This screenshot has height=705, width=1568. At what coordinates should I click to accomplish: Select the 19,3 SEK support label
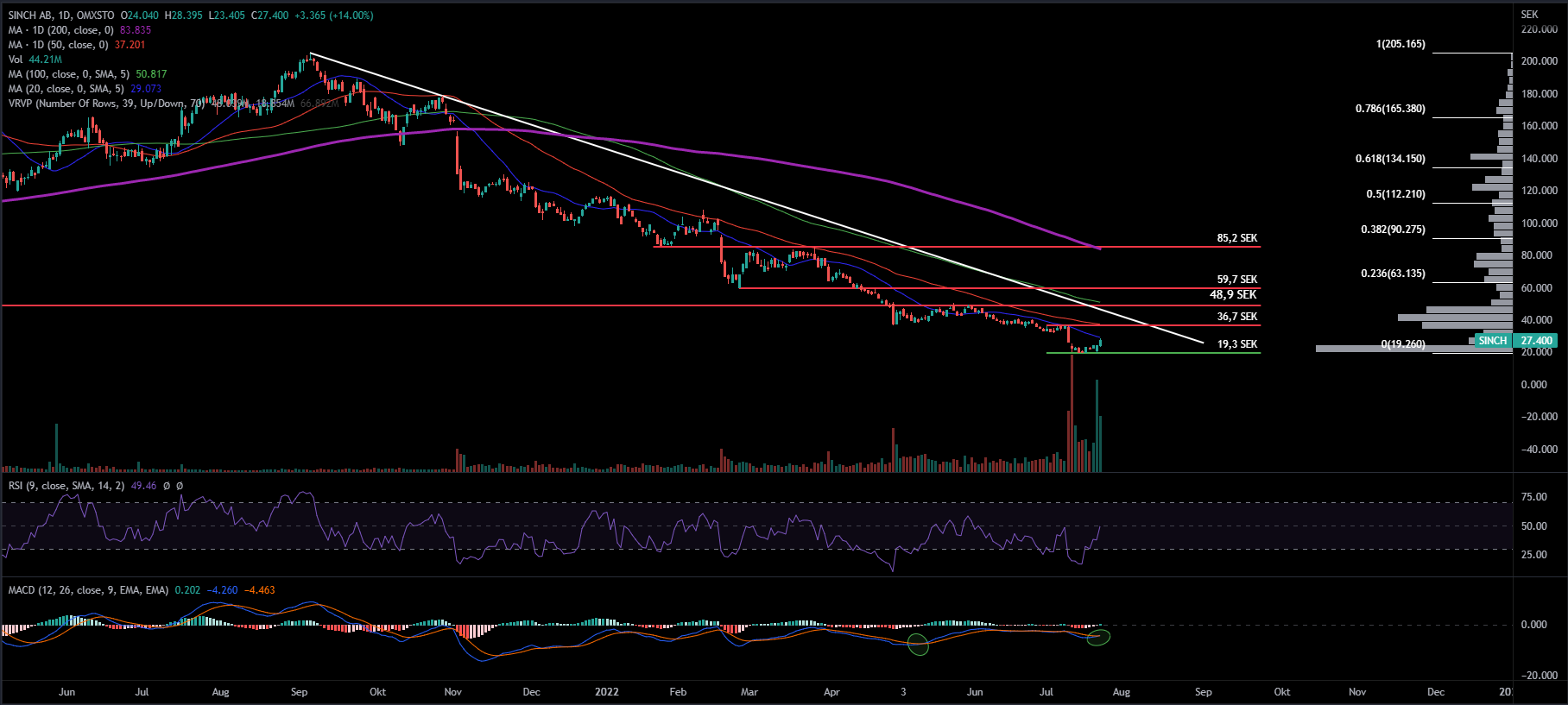point(1236,344)
